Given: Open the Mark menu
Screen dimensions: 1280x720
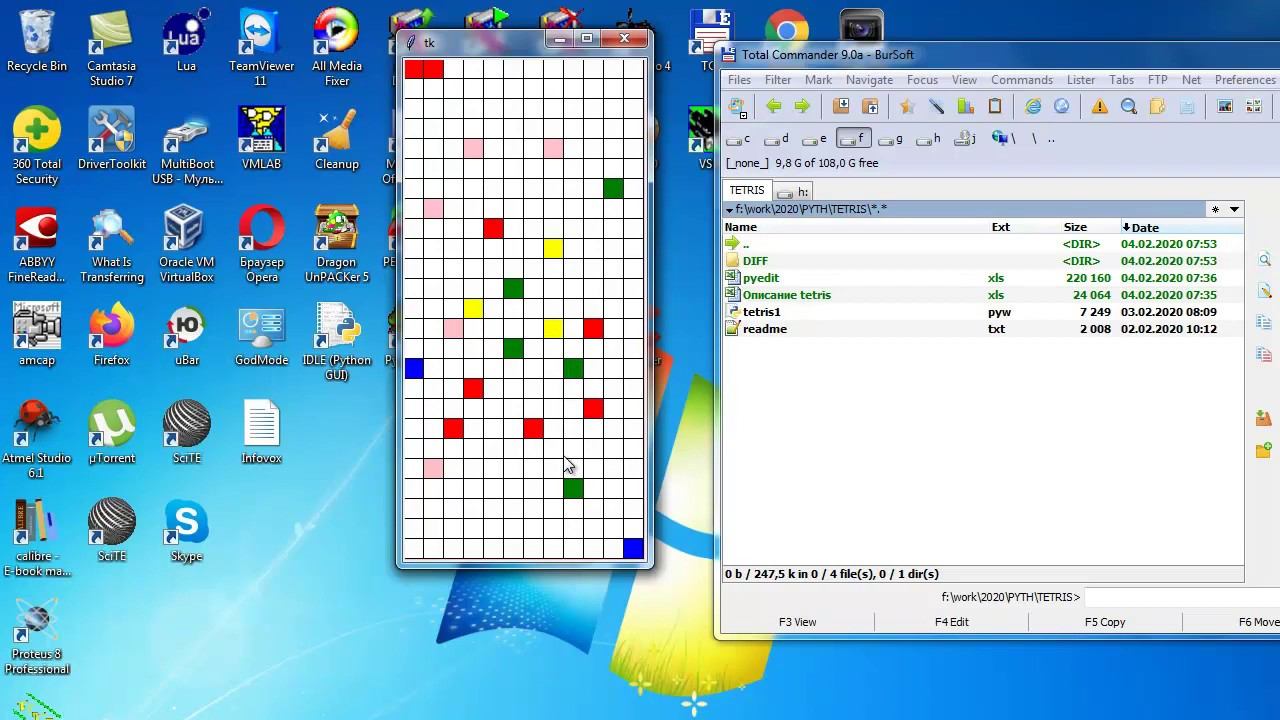Looking at the screenshot, I should click(818, 80).
